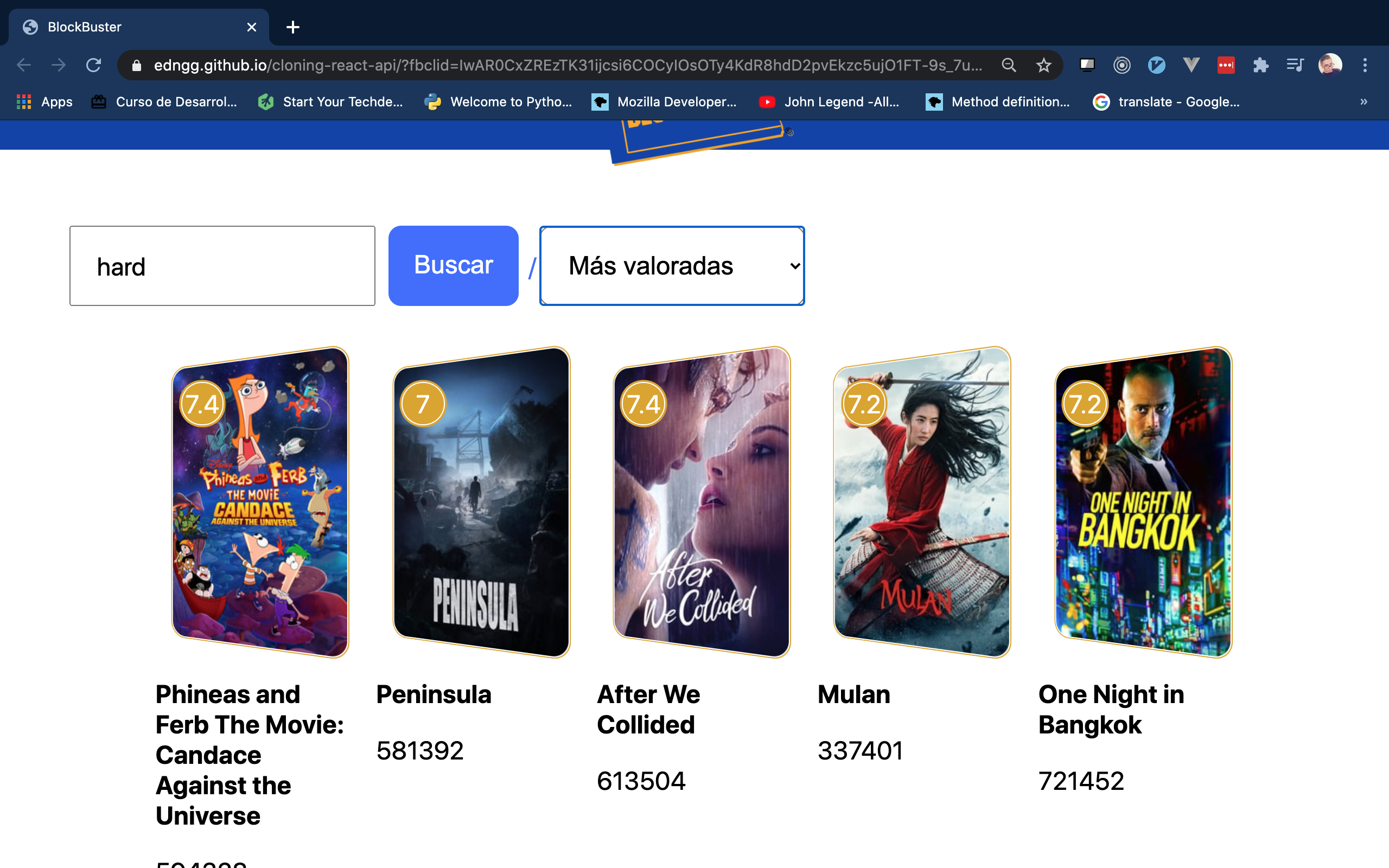Click the 7.4 rating badge on Phineas poster

(x=202, y=404)
